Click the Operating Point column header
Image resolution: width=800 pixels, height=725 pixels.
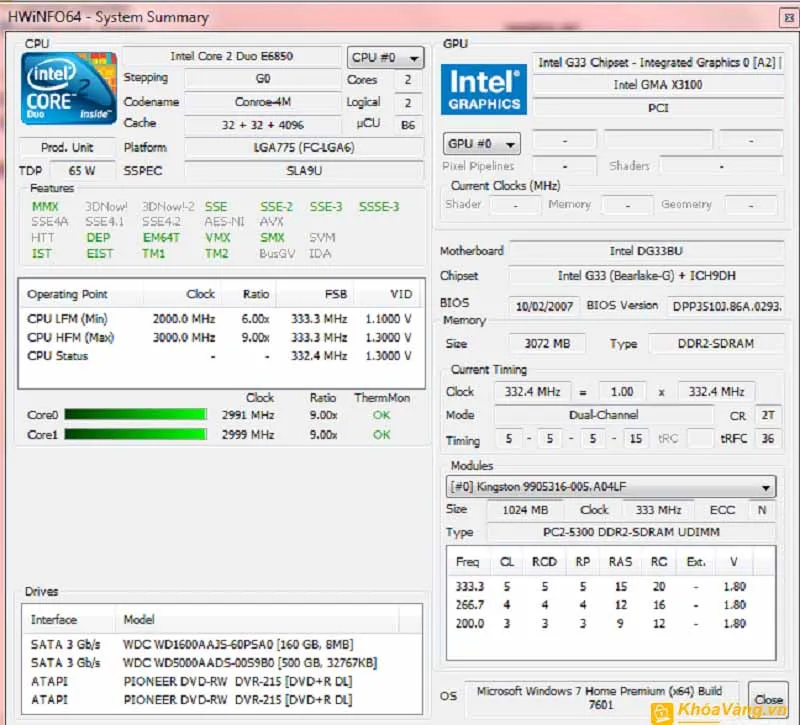click(68, 295)
